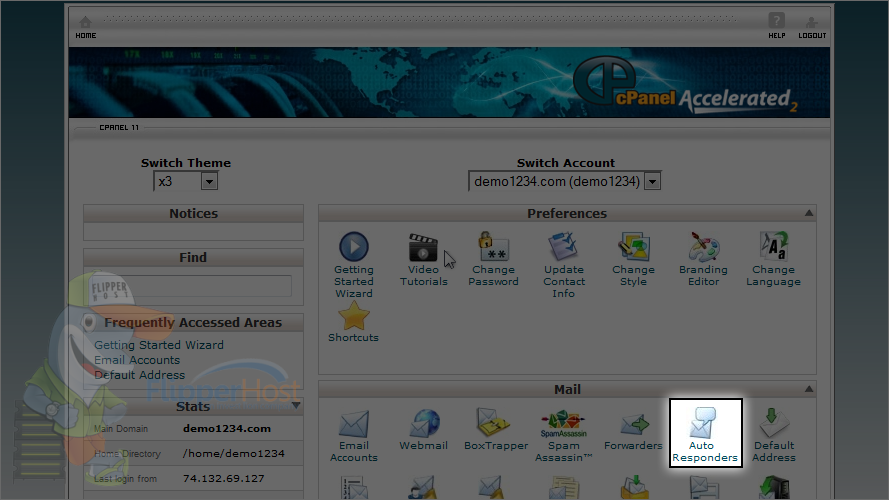Click the CPANEL 11 label
Screen dimensions: 889x500
pos(119,128)
